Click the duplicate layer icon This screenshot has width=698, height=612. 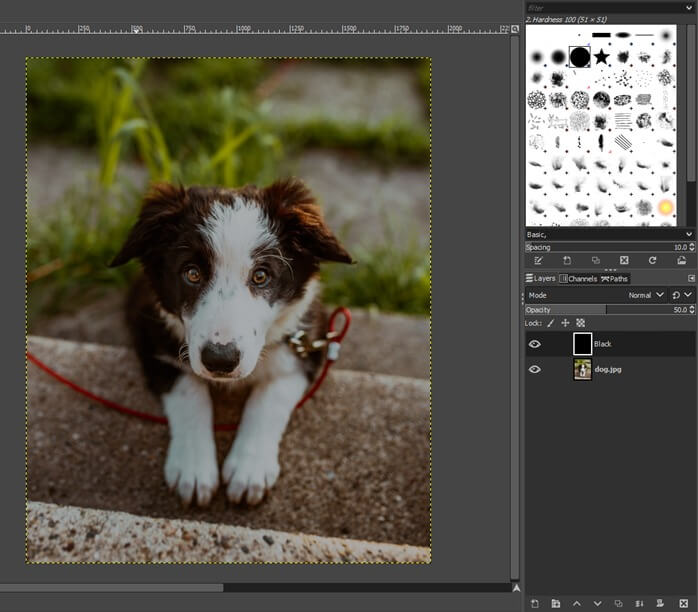coord(619,603)
